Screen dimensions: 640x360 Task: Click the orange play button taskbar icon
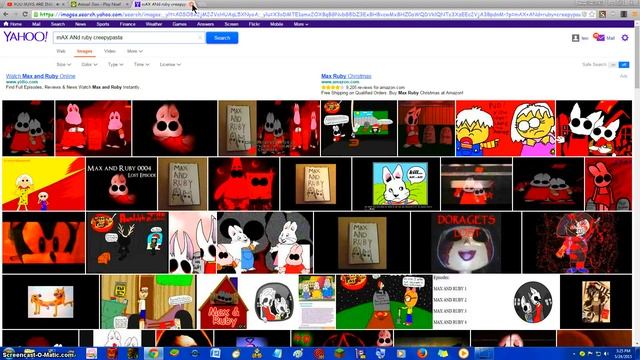[x=463, y=353]
